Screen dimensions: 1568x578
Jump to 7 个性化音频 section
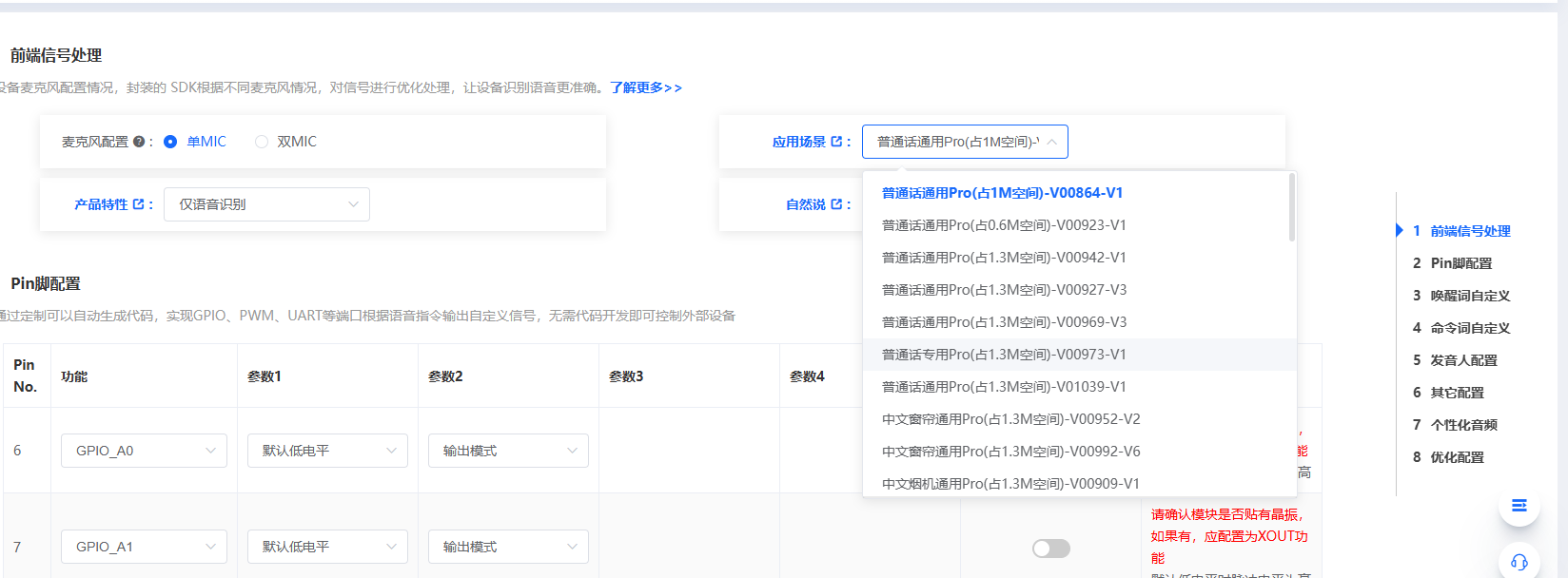1455,425
